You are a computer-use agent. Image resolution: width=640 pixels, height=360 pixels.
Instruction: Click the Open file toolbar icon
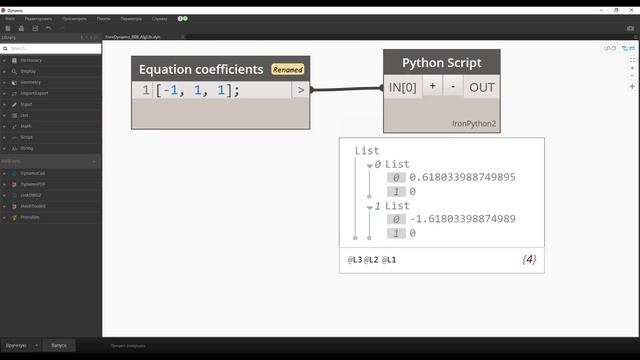21,28
